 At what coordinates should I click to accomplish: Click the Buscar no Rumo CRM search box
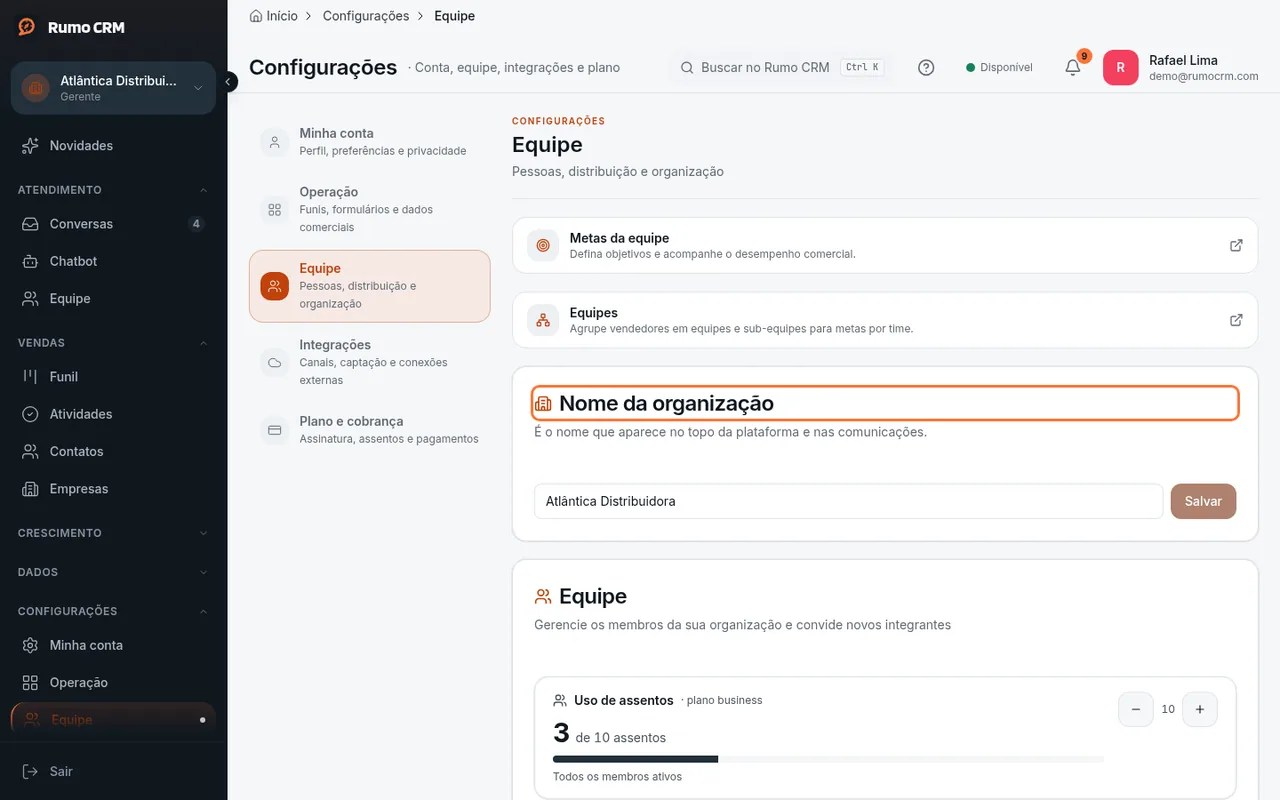[x=783, y=68]
